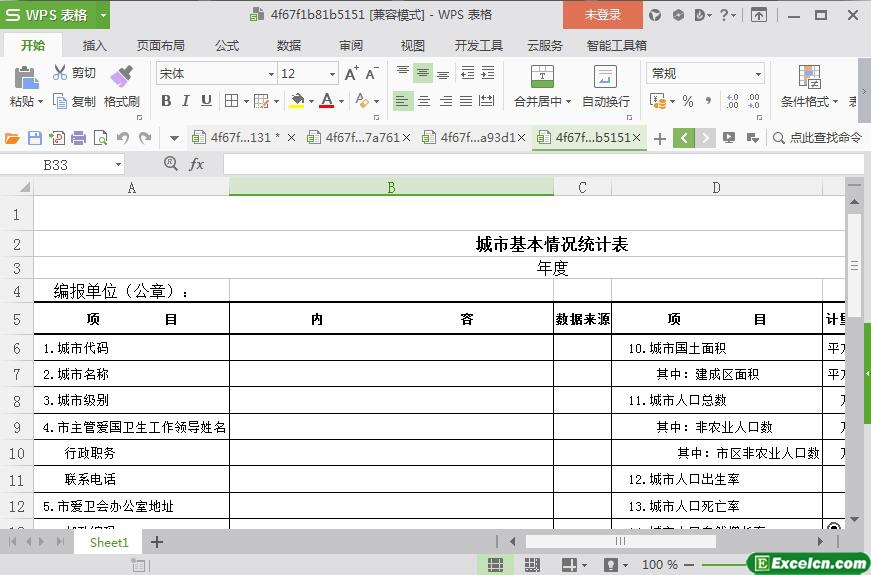Toggle Italic formatting
Image resolution: width=871 pixels, height=575 pixels.
186,101
